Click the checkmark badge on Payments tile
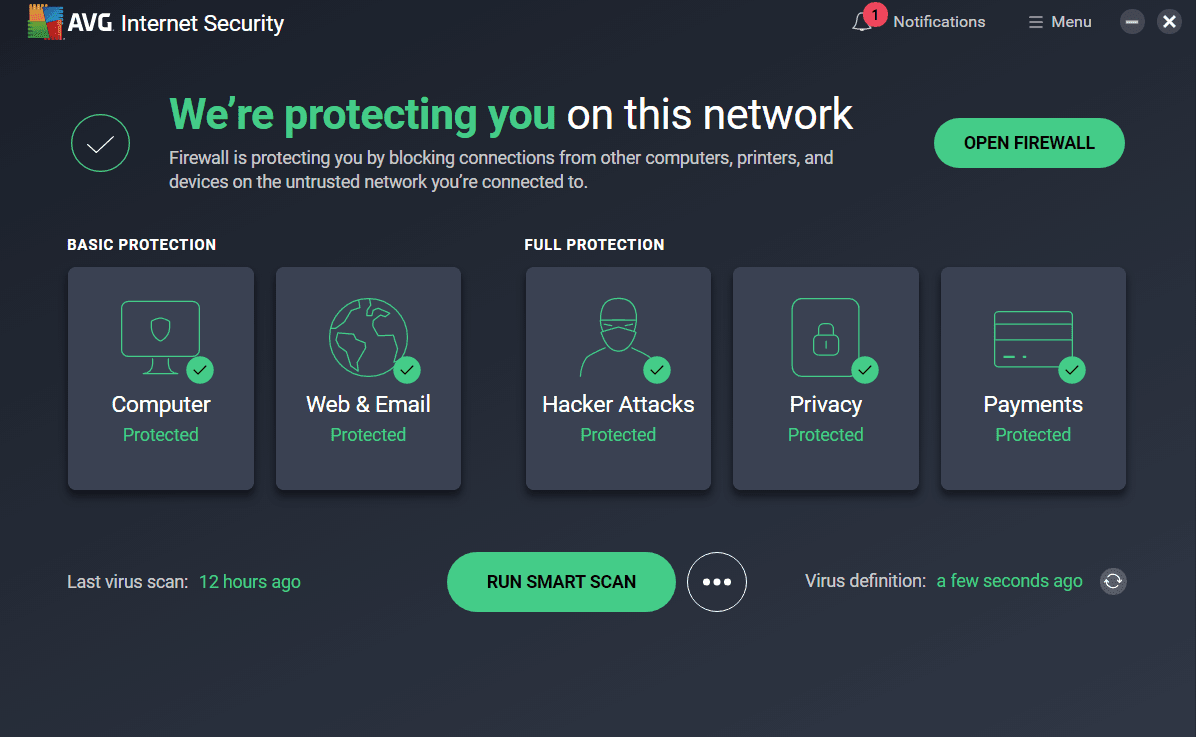This screenshot has height=737, width=1196. [1072, 369]
